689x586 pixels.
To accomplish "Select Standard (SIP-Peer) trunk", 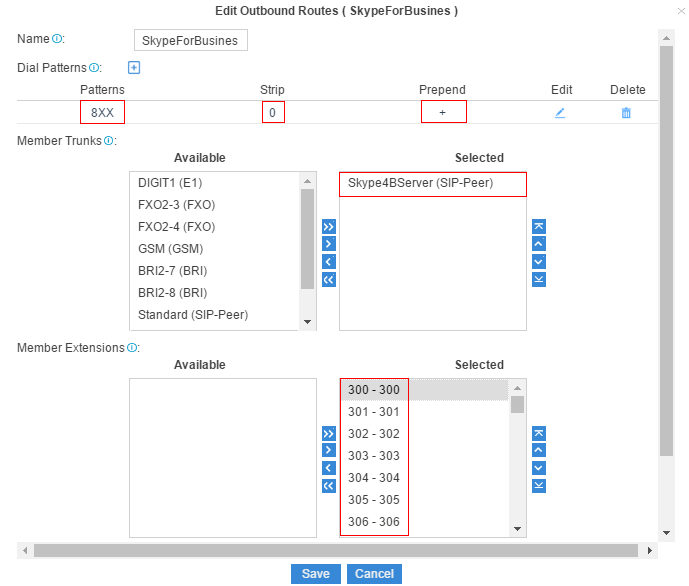I will 214,315.
